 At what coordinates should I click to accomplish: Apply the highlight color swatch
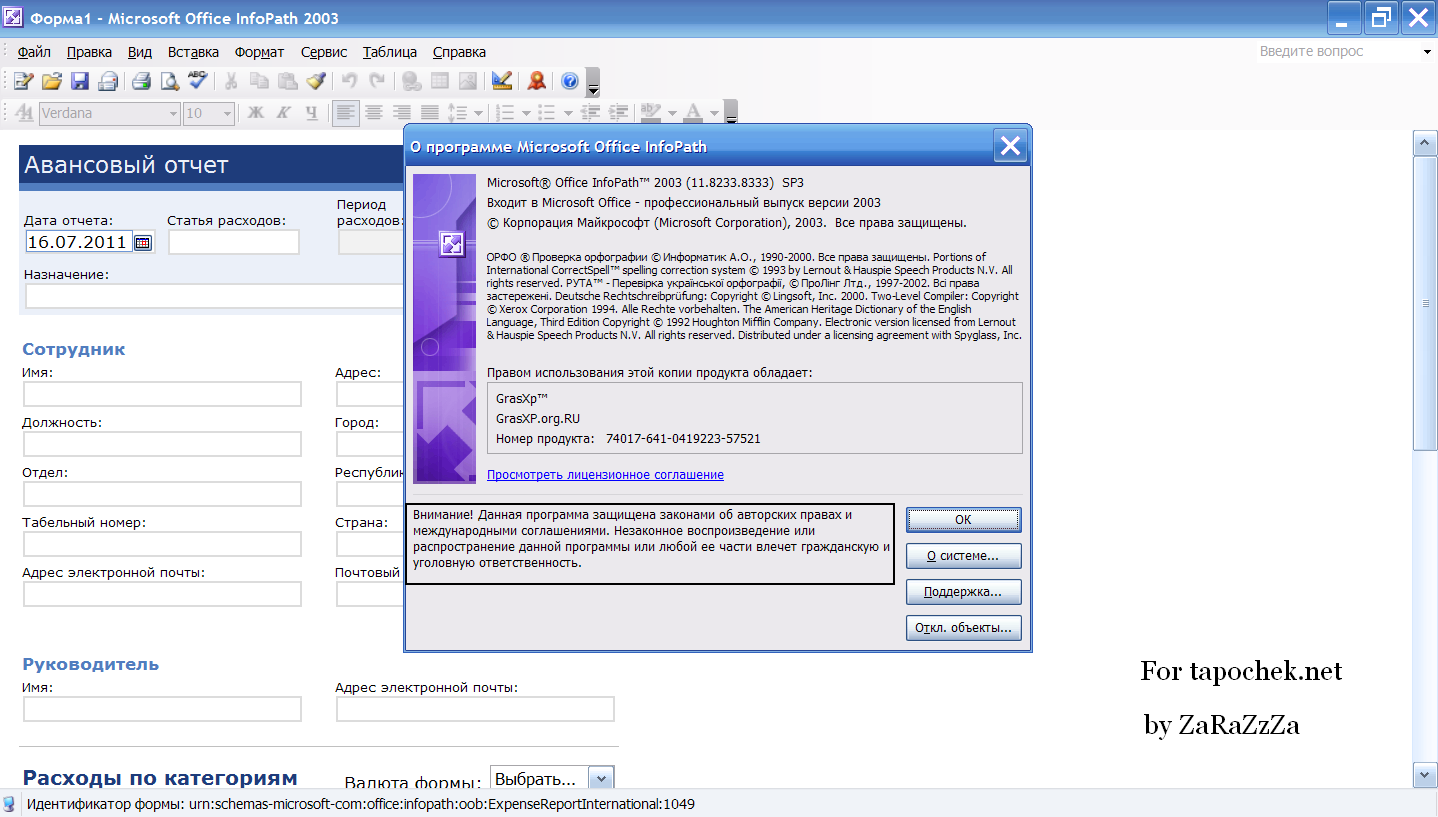point(651,113)
